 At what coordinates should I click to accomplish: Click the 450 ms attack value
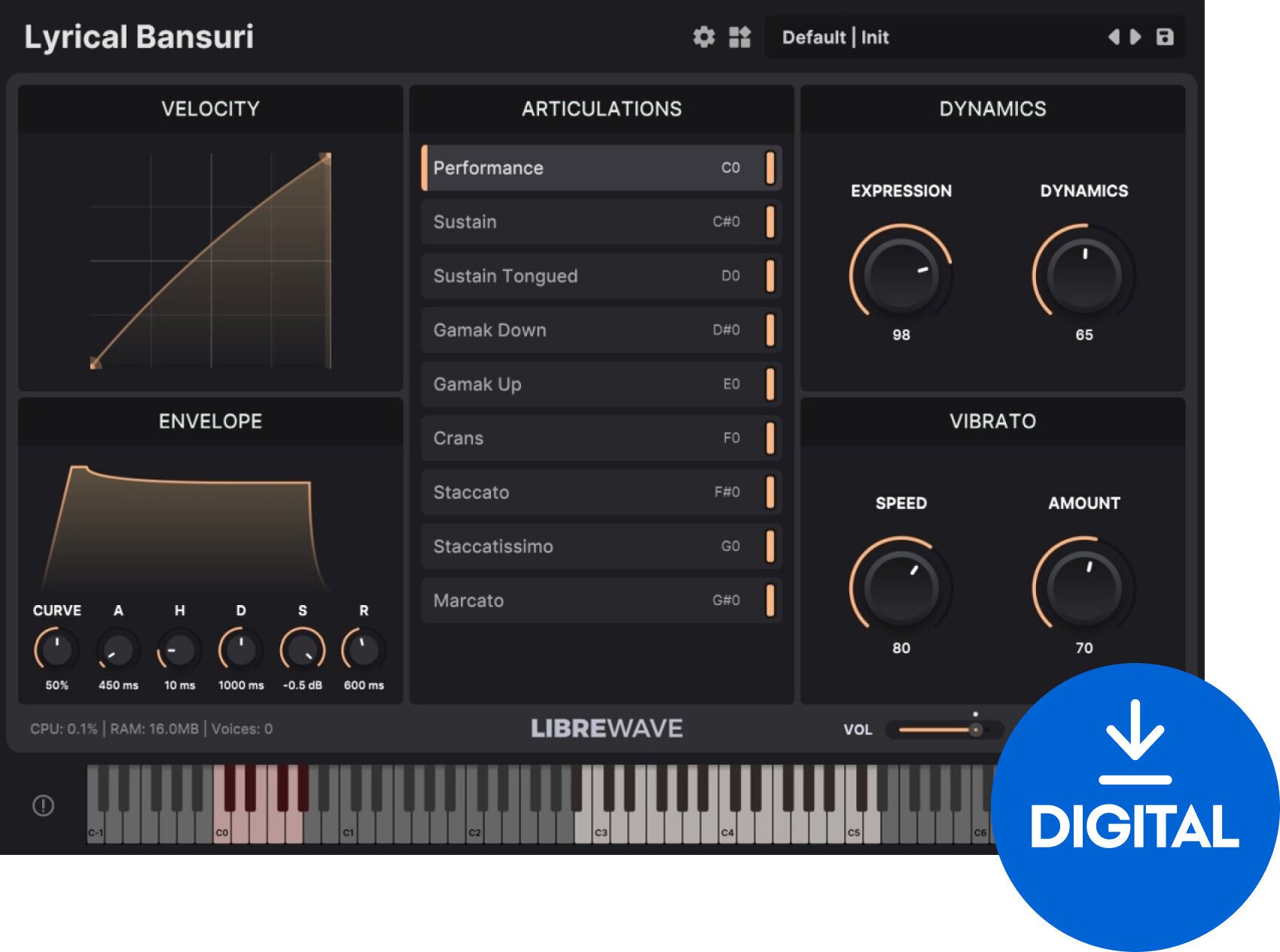tap(118, 685)
